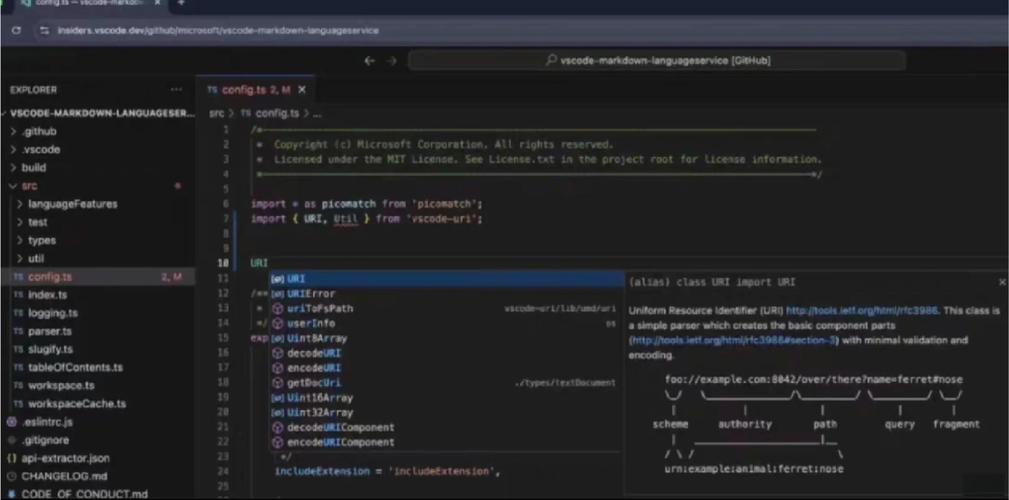Open CHANGELOG.md file
Screen dimensions: 1009x500
pyautogui.click(x=98, y=477)
